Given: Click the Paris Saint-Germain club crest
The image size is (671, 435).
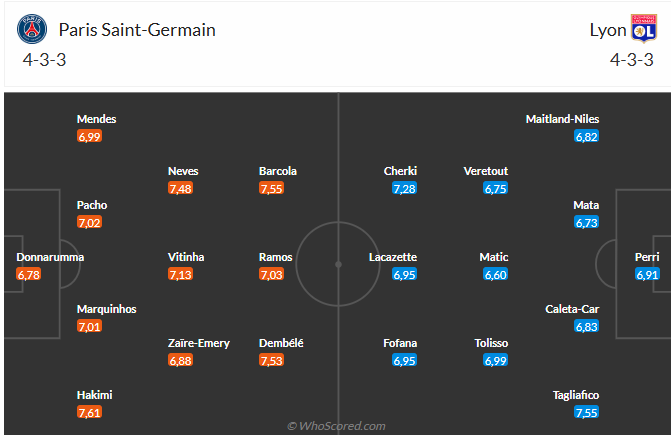Looking at the screenshot, I should coord(32,29).
